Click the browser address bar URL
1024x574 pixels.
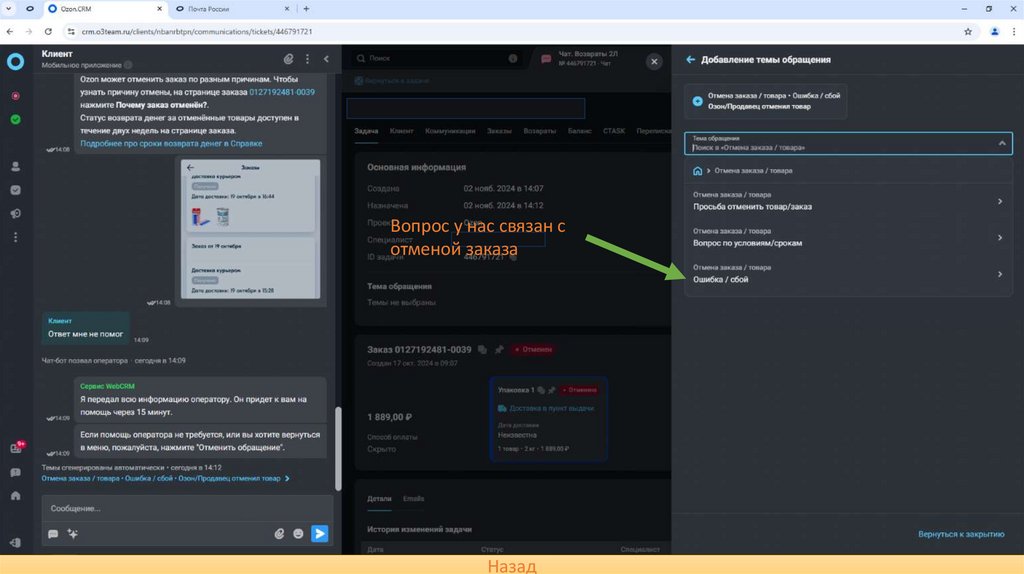tap(197, 31)
